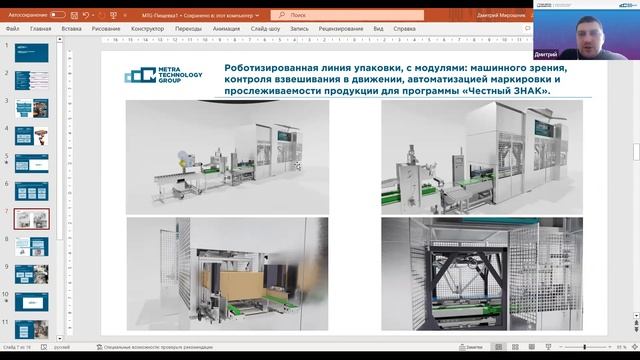Start slideshow icon in status bar
This screenshot has width=640, height=360.
548,347
